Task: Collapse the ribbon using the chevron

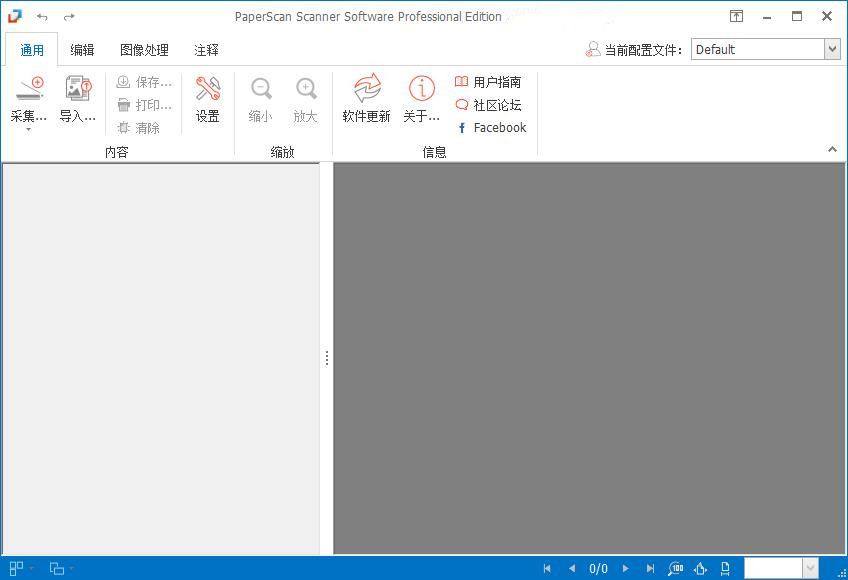Action: tap(832, 149)
